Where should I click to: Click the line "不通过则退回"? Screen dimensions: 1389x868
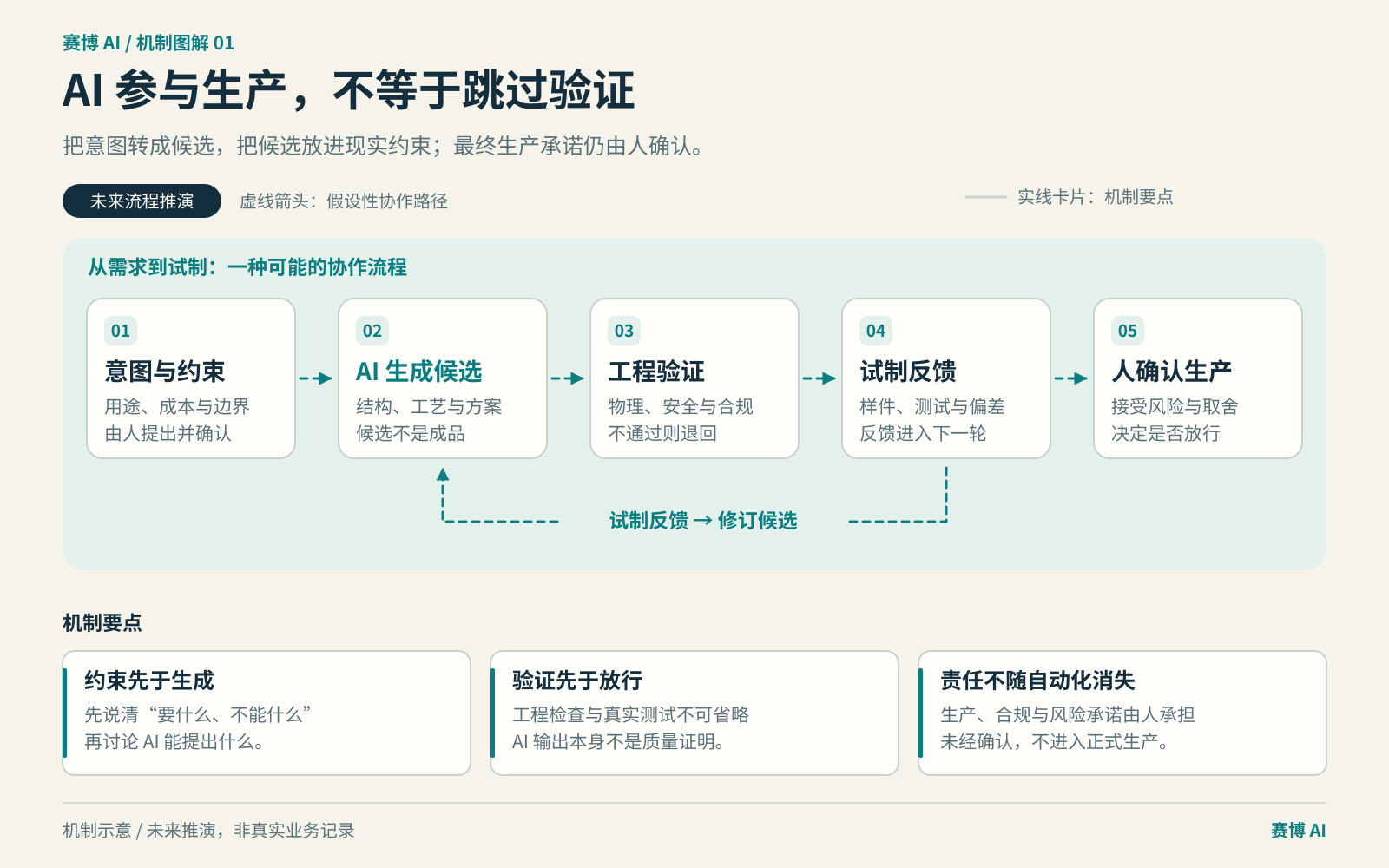point(662,433)
